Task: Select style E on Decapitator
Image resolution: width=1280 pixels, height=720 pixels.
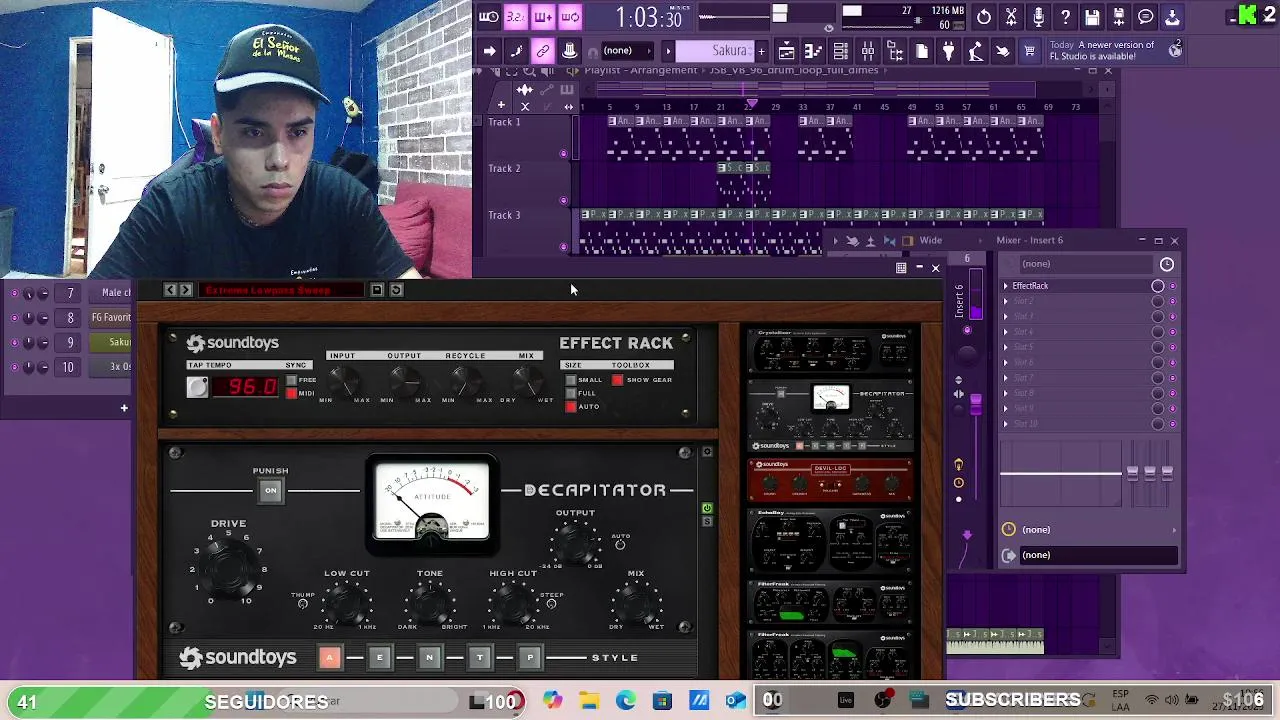Action: coord(379,657)
